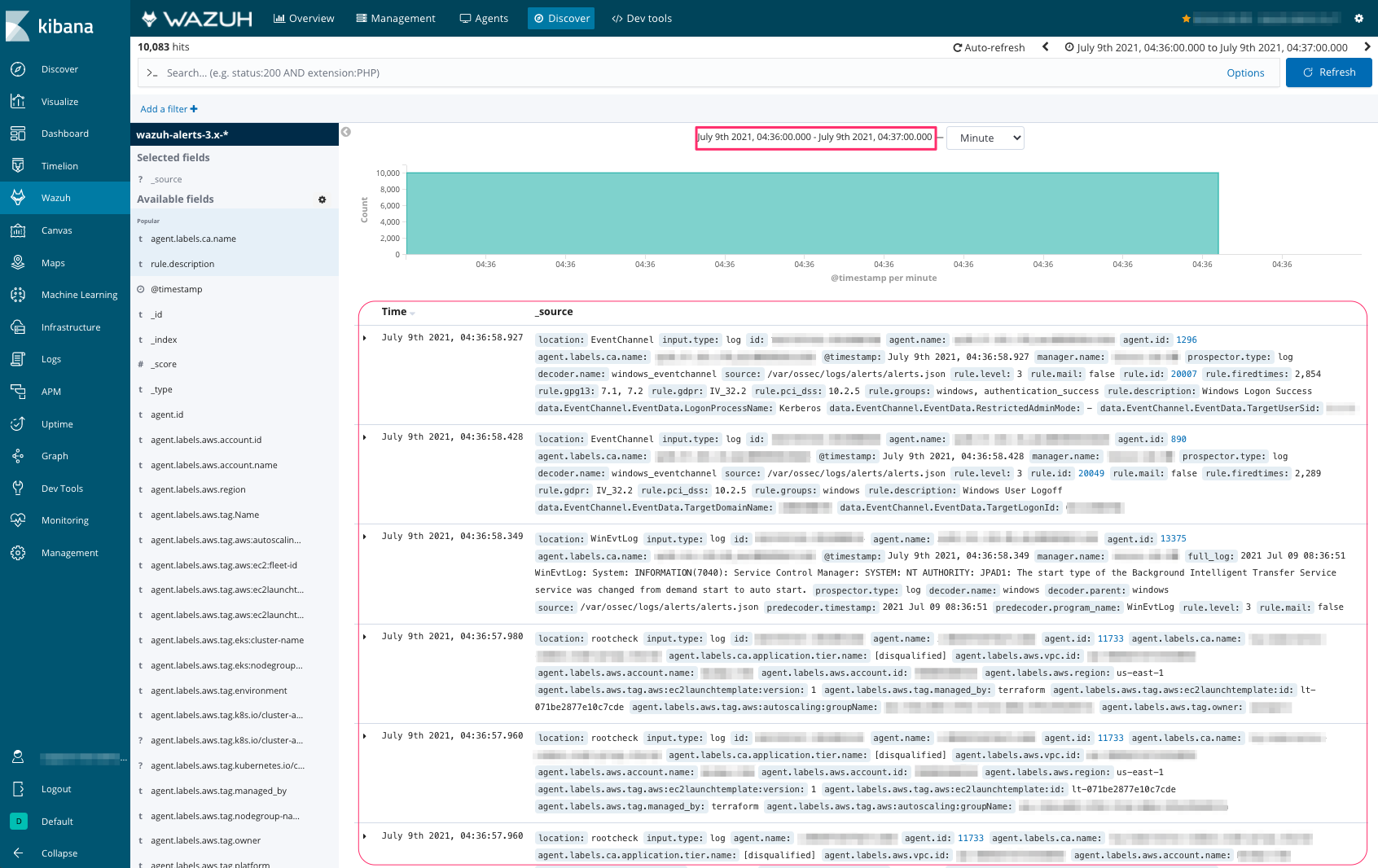Viewport: 1378px width, 868px height.
Task: Go to the Canvas app
Action: coord(56,230)
